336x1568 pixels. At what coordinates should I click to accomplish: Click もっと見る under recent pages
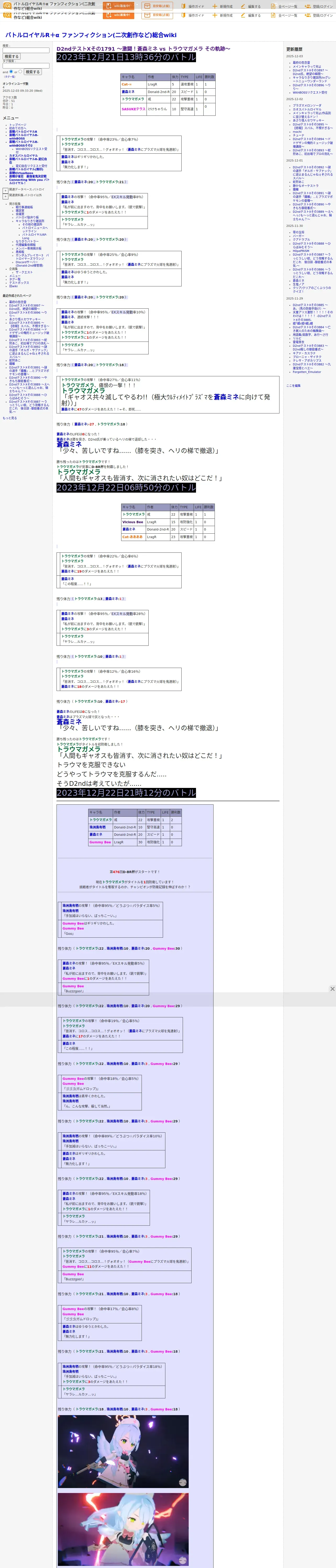pyautogui.click(x=10, y=418)
